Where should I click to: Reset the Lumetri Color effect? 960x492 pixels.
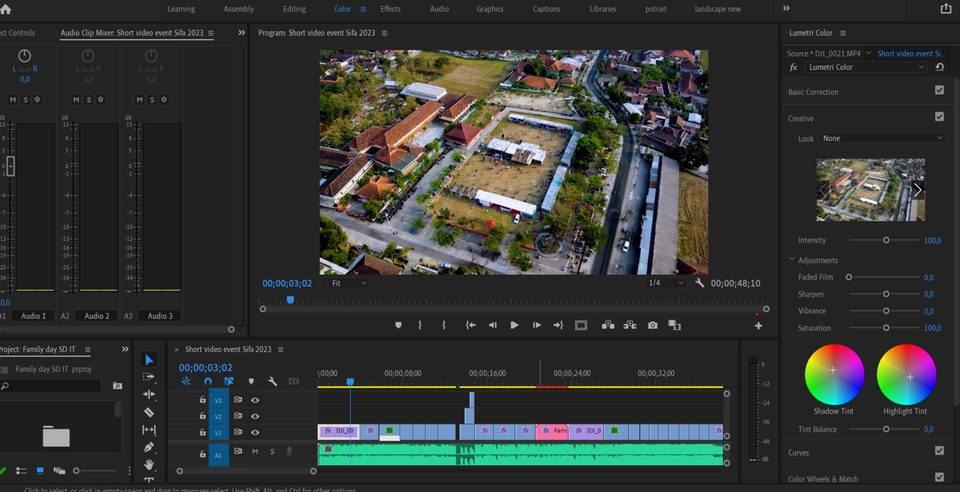point(939,67)
